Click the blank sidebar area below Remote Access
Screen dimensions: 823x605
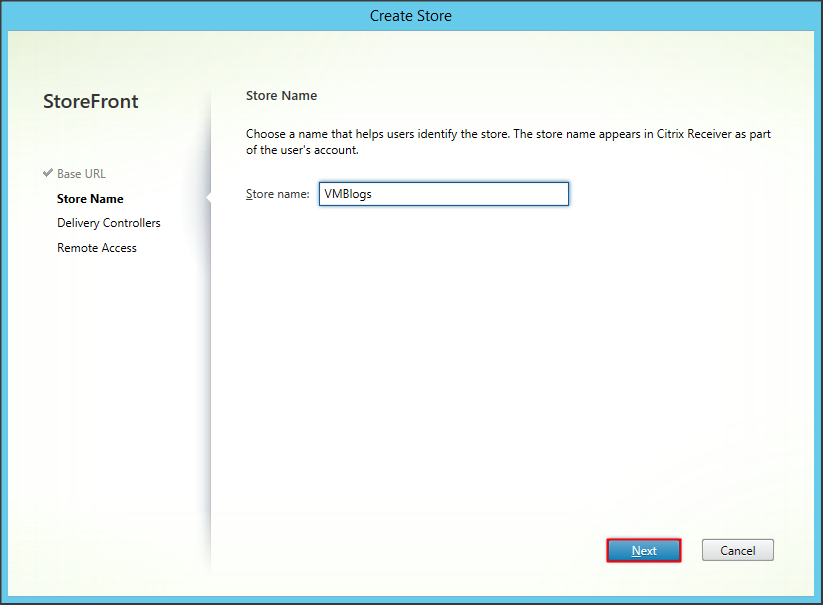point(110,400)
